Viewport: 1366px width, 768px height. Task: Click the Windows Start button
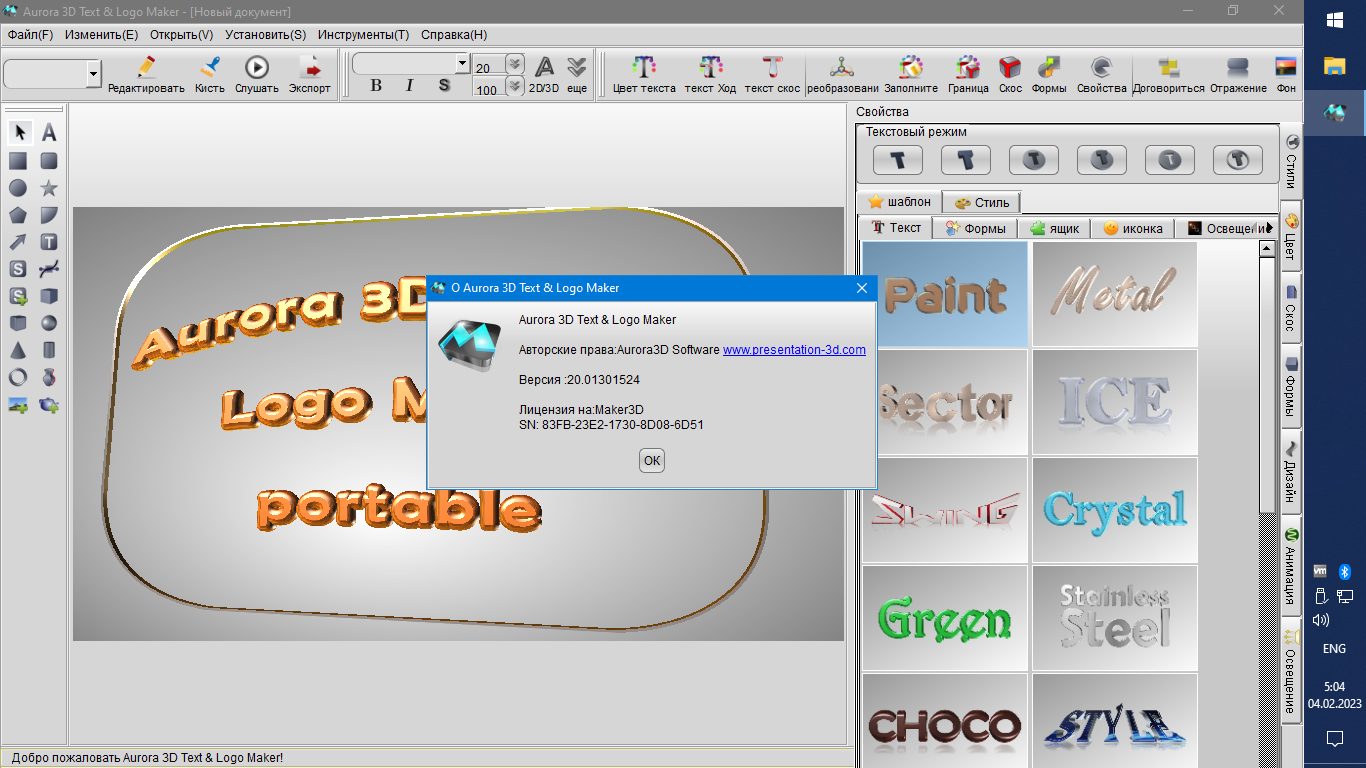[x=1334, y=20]
